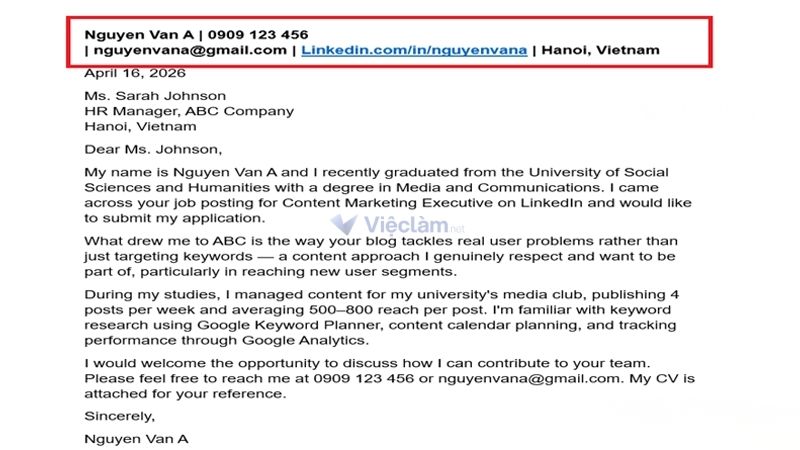Viewport: 800px width, 450px height.
Task: Click the closing word Sincerely,
Action: (x=119, y=416)
